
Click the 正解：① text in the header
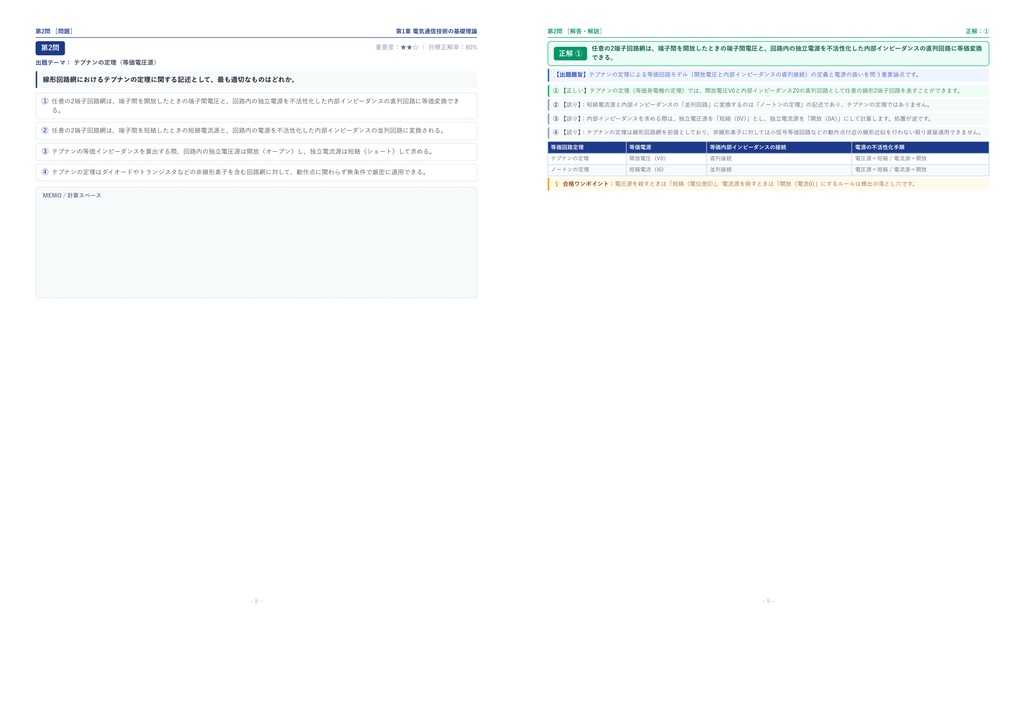[x=977, y=31]
